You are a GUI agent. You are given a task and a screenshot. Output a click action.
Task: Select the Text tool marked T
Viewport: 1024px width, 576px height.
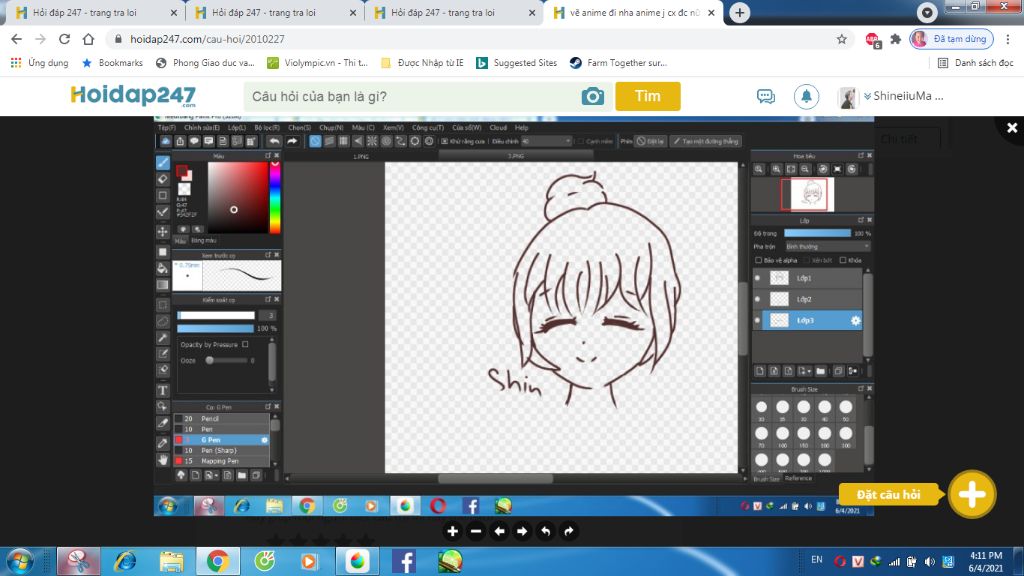click(x=163, y=391)
